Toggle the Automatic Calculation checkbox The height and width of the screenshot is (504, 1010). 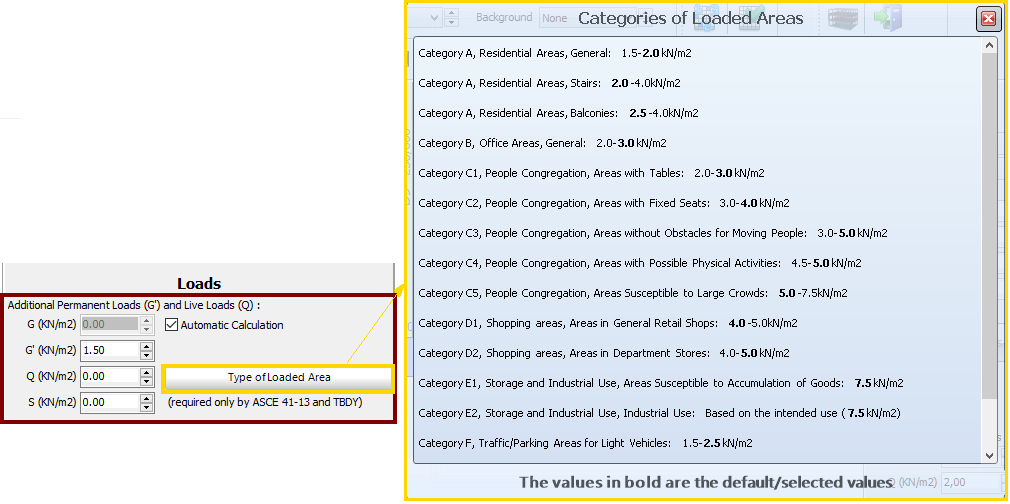(172, 325)
